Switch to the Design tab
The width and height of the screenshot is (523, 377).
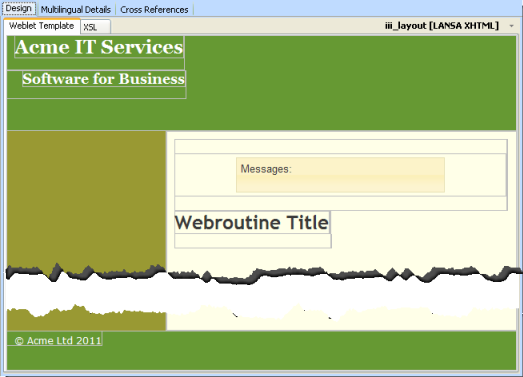tap(19, 8)
